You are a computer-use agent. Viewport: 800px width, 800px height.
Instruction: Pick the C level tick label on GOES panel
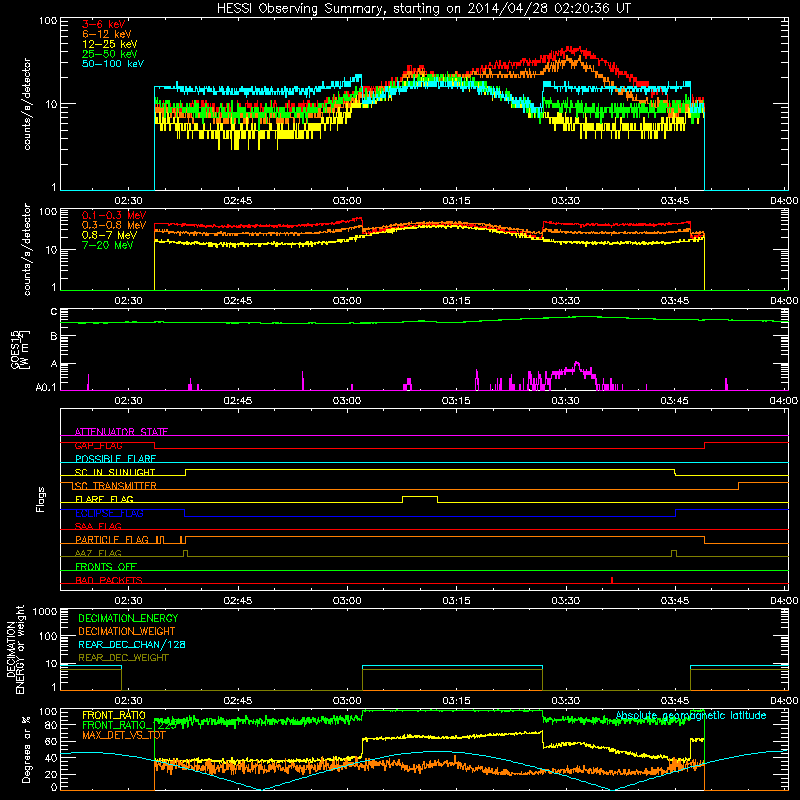[54, 312]
